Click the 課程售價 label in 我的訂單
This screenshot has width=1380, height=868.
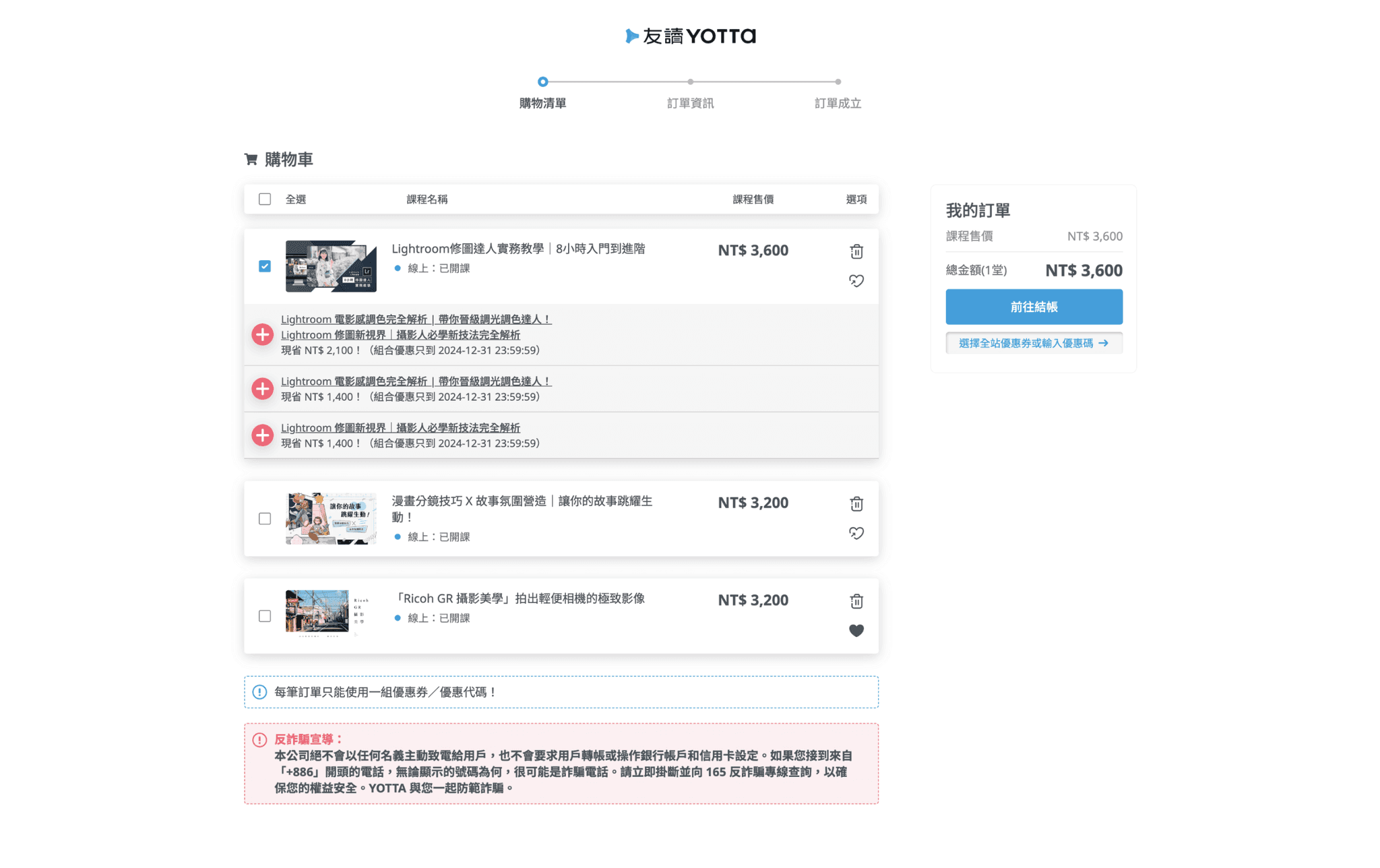click(969, 236)
